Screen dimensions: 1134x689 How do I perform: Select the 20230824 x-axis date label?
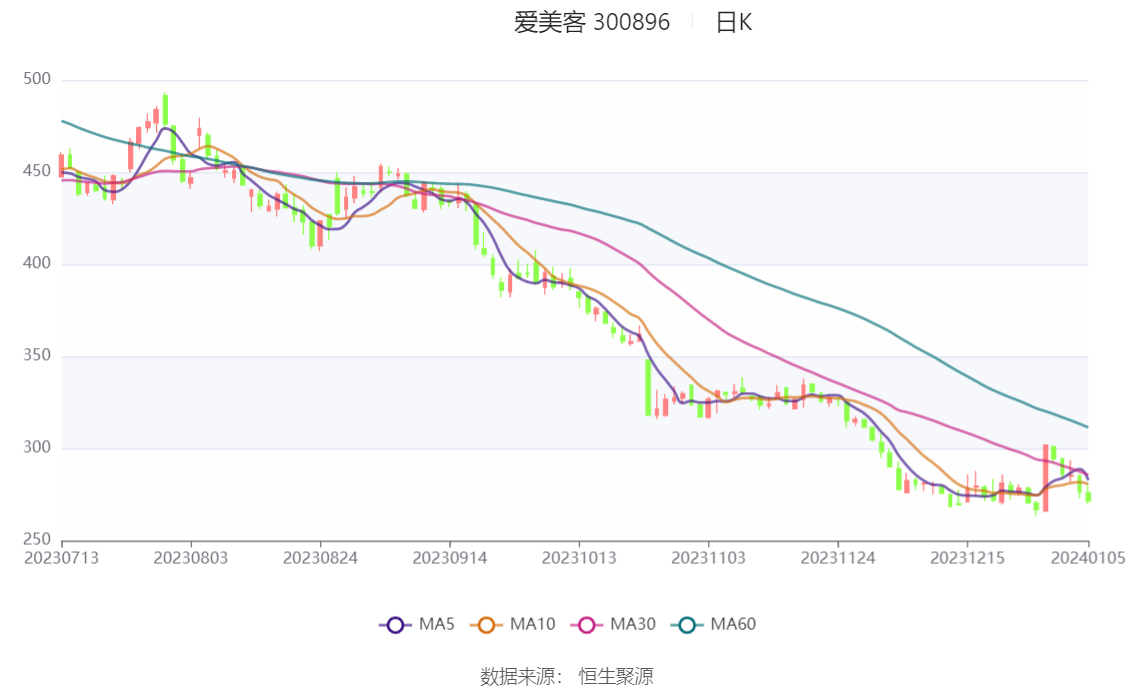[x=320, y=558]
